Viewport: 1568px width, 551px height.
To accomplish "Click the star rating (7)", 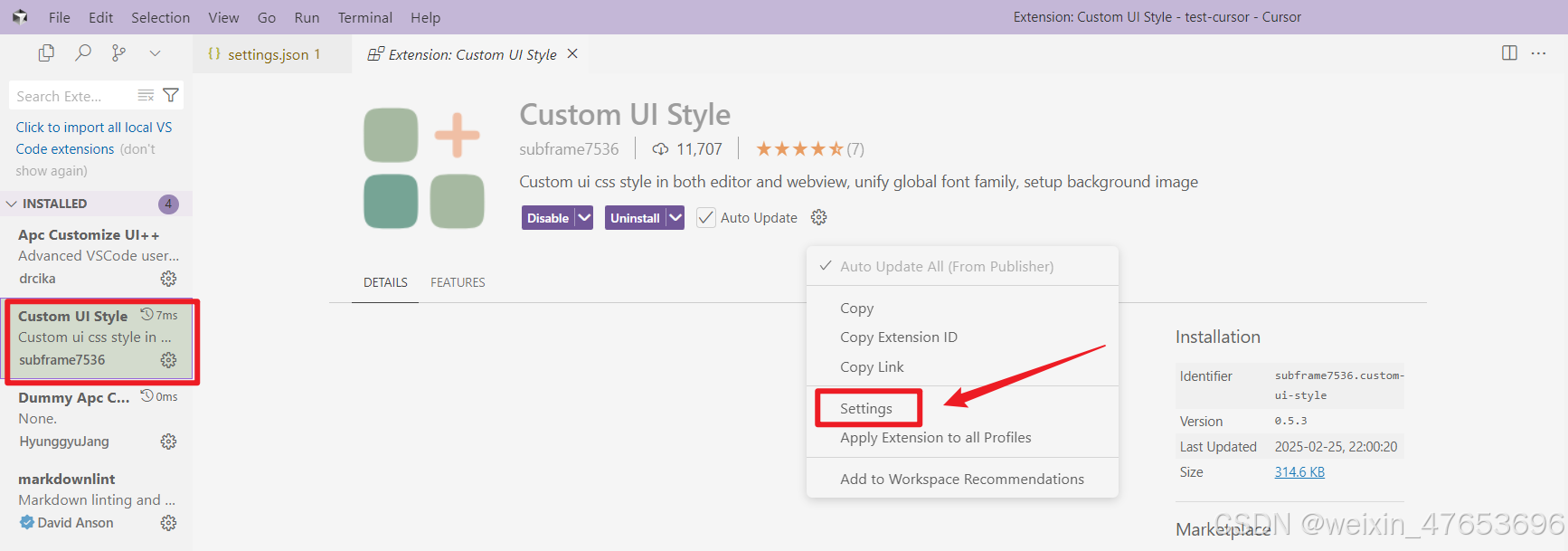I will [809, 149].
